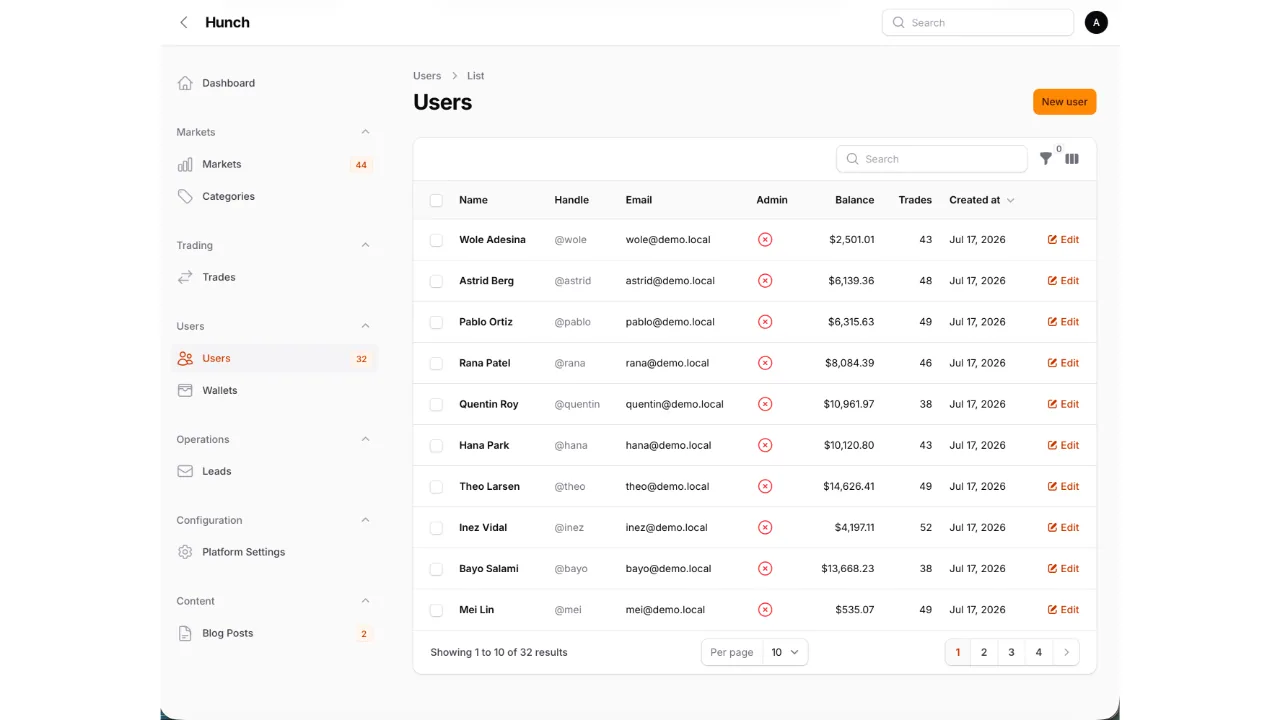
Task: Click the New user button
Action: click(1064, 102)
